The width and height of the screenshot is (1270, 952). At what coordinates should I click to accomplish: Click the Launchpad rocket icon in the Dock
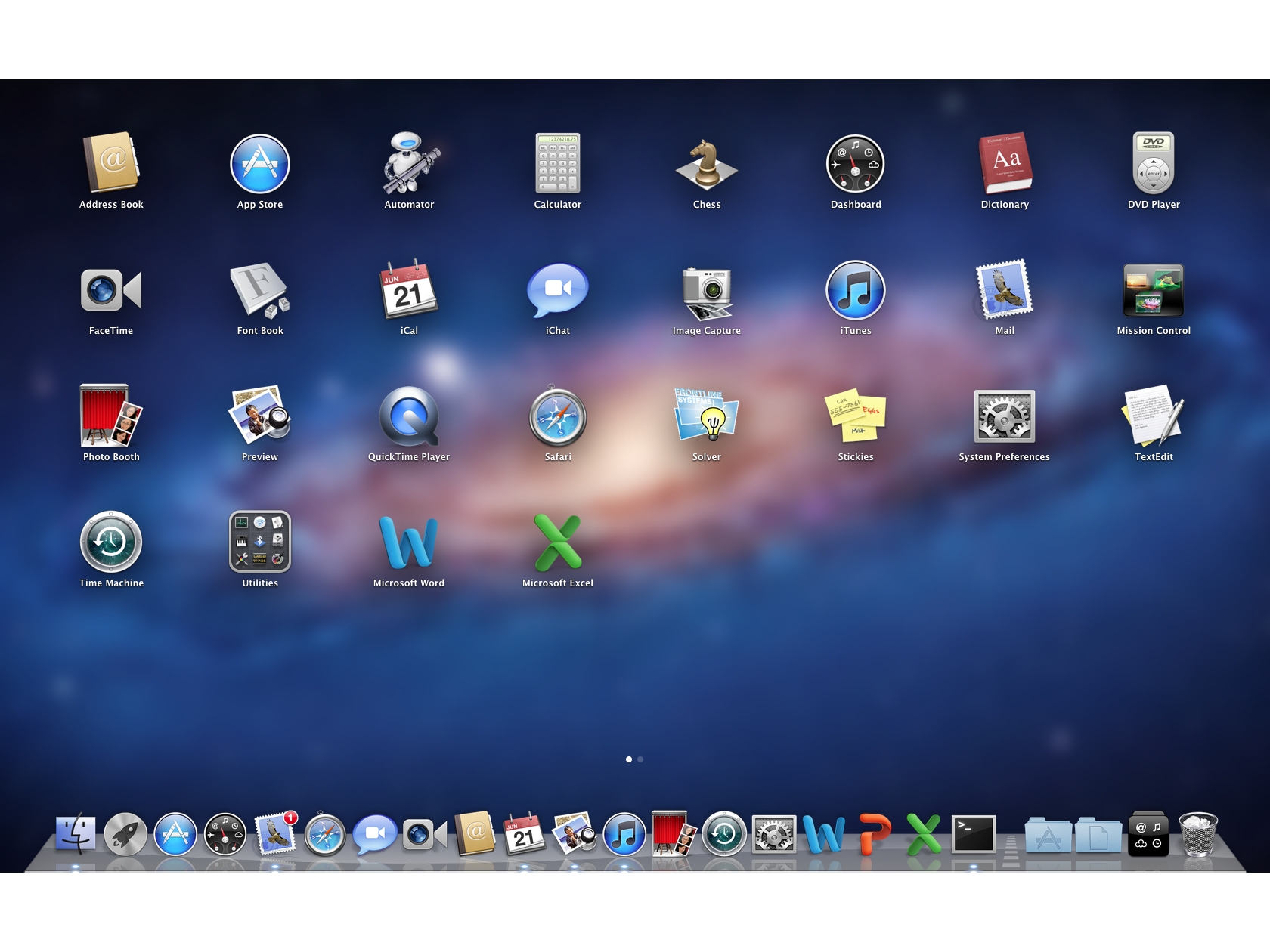pyautogui.click(x=125, y=835)
